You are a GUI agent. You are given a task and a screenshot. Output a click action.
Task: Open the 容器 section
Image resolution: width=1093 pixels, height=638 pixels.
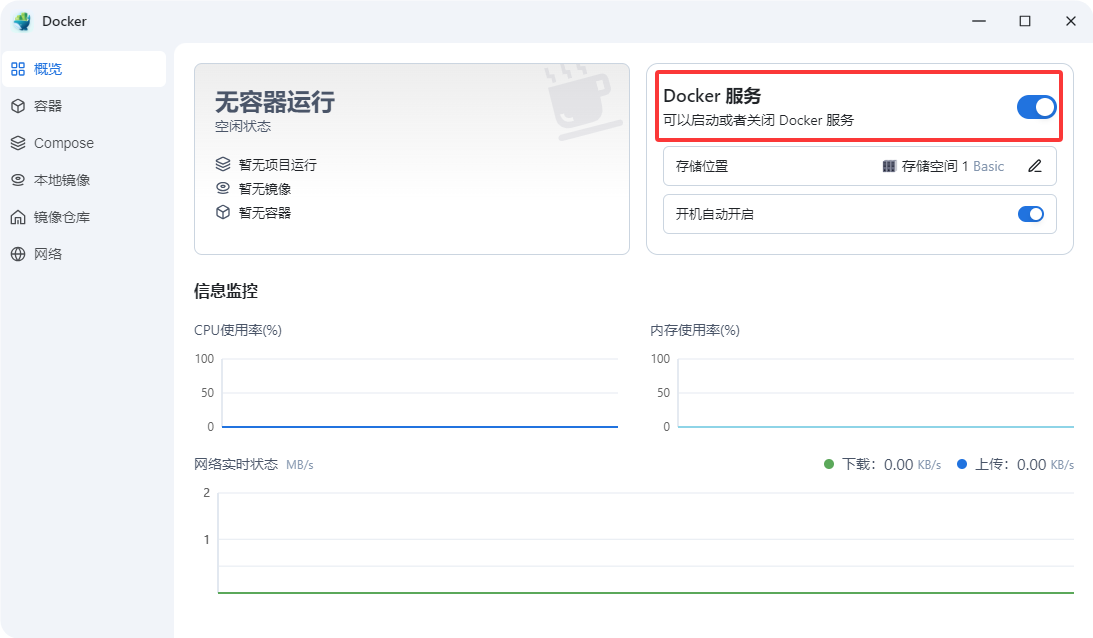pyautogui.click(x=48, y=106)
